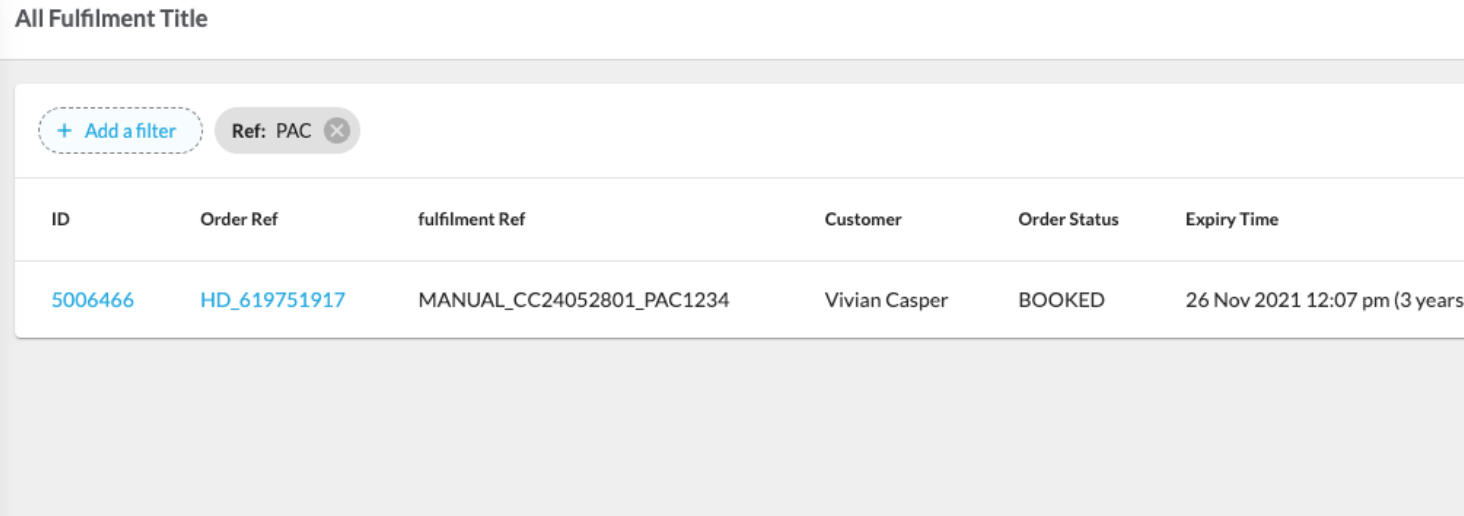1464x516 pixels.
Task: Click the fulfilment Ref column header
Action: (472, 219)
